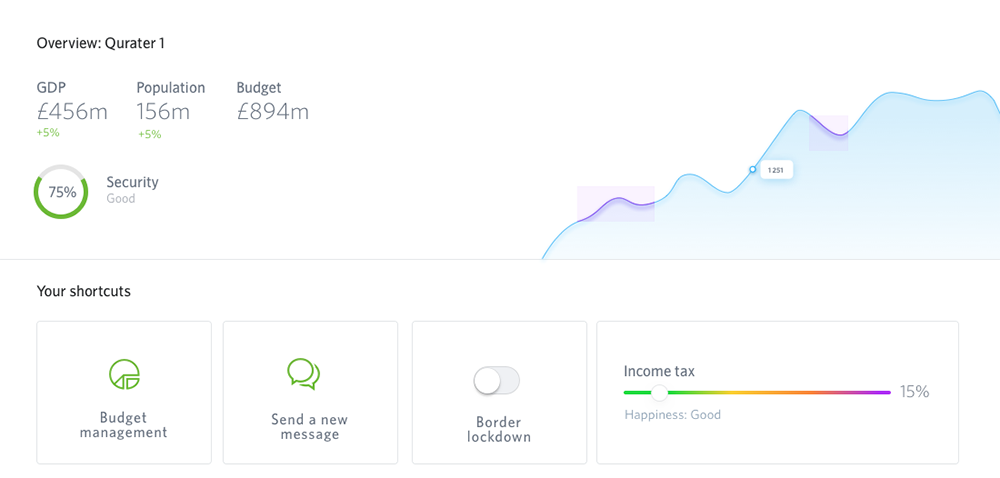The image size is (1000, 478).
Task: Toggle the Border lockdown switch
Action: pos(497,380)
